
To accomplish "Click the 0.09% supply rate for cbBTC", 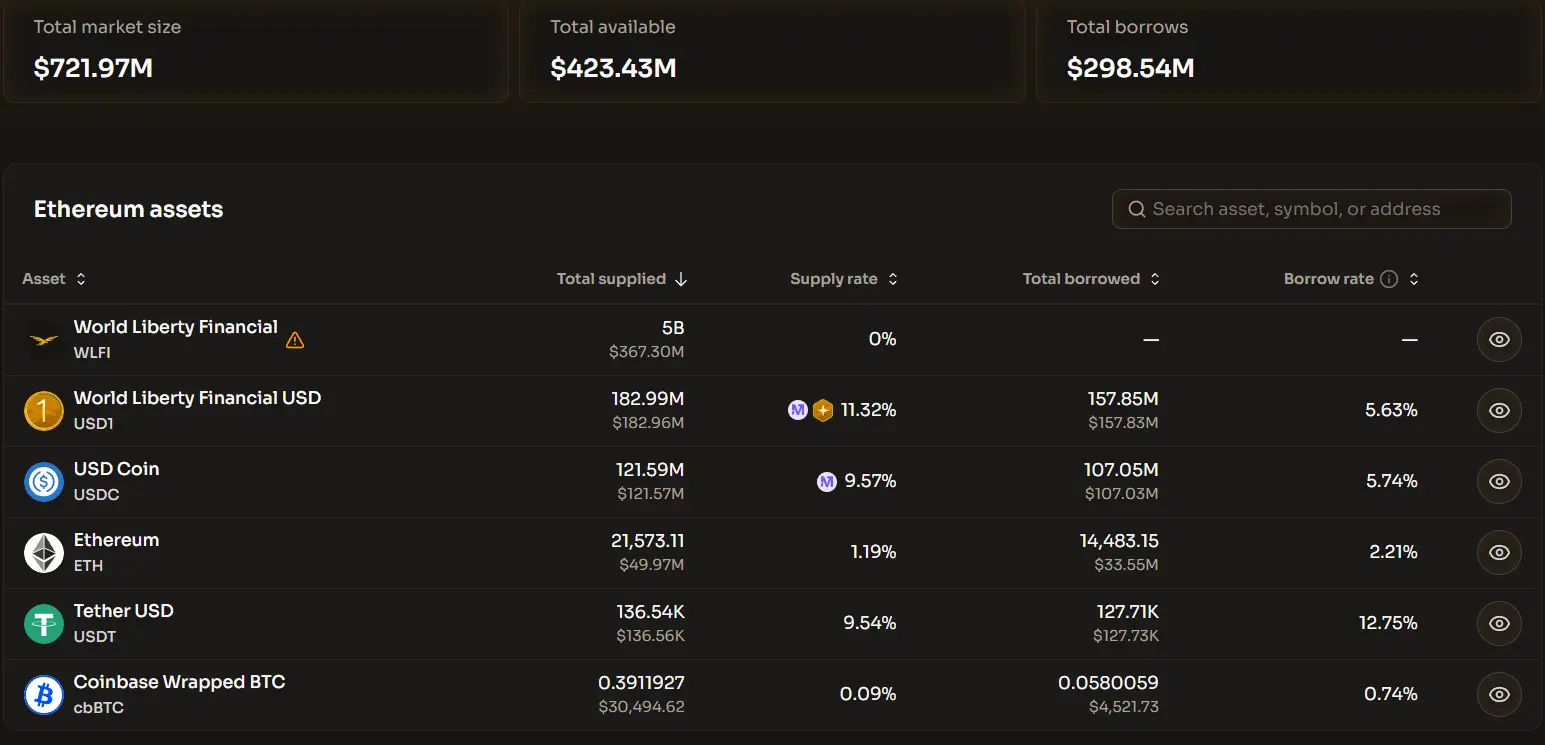I will pos(868,694).
